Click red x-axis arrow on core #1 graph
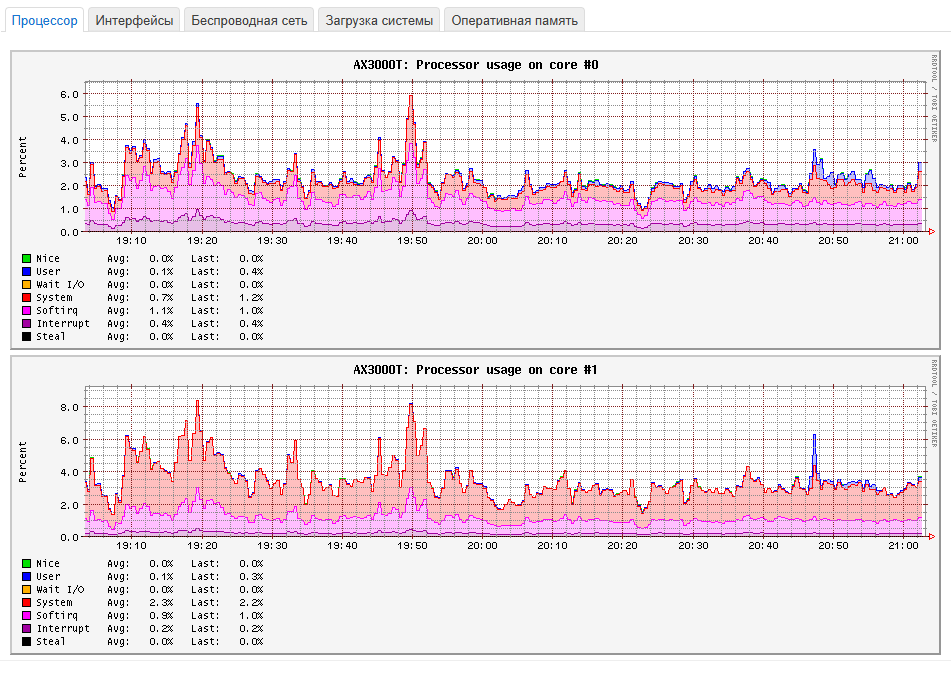The image size is (951, 678). [x=932, y=537]
